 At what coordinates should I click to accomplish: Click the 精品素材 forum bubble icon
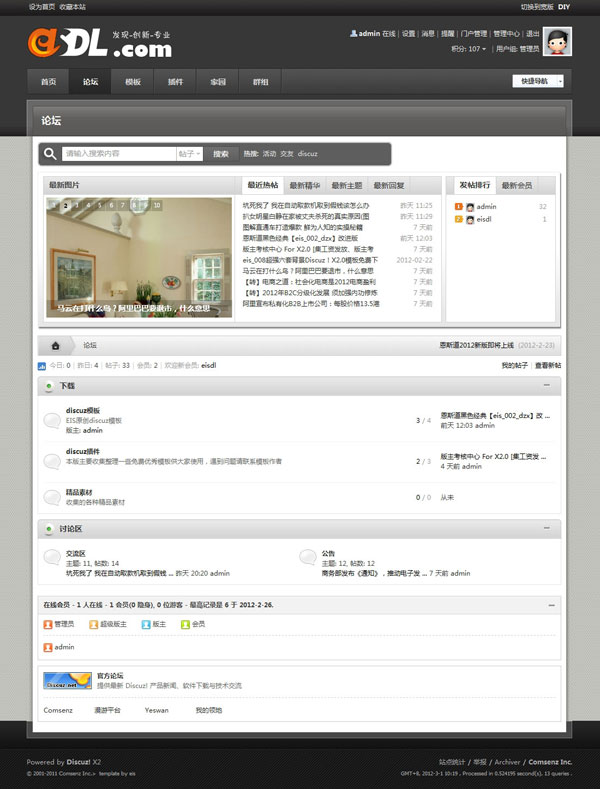(51, 497)
